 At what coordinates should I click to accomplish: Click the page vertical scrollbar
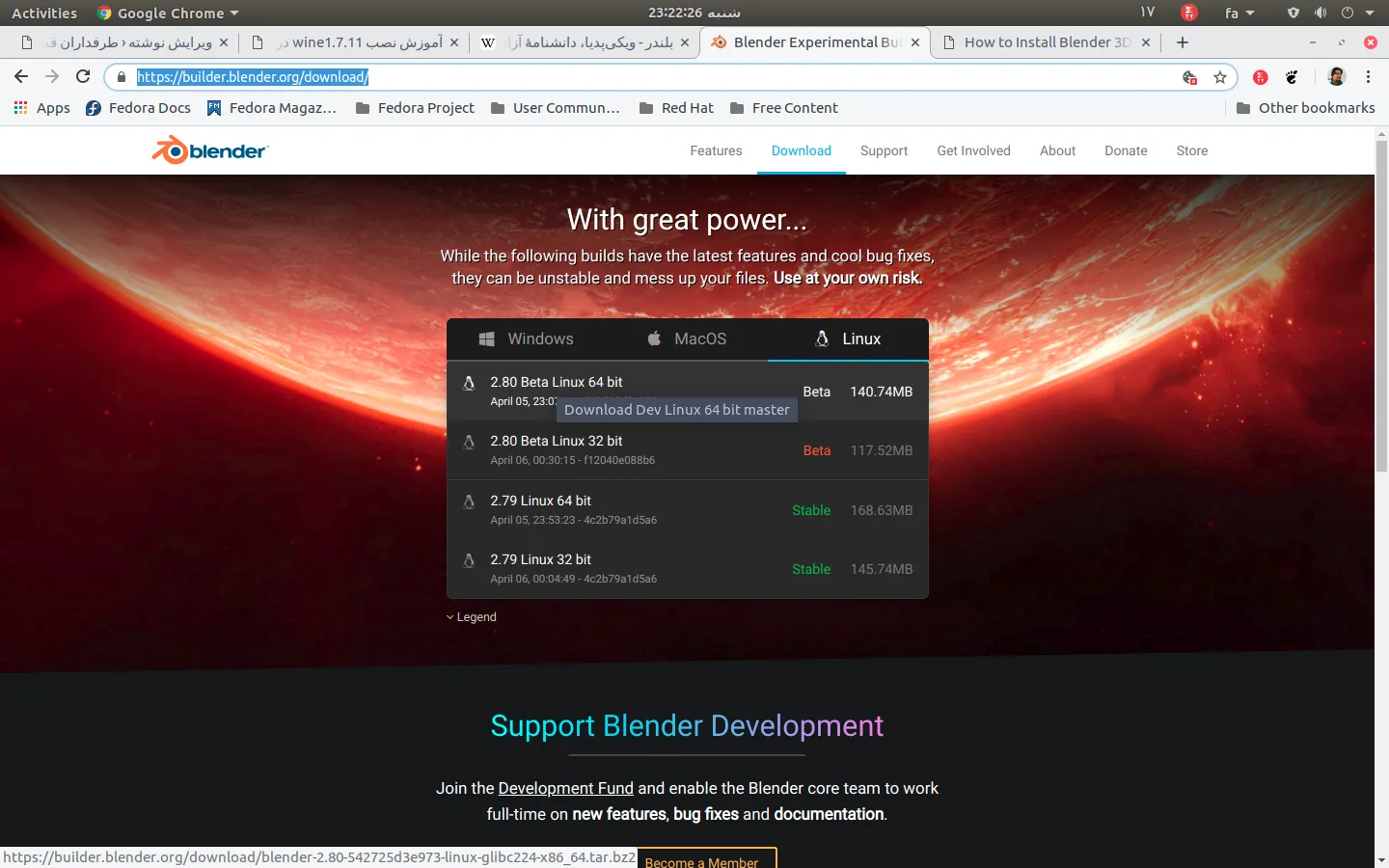(x=1381, y=307)
